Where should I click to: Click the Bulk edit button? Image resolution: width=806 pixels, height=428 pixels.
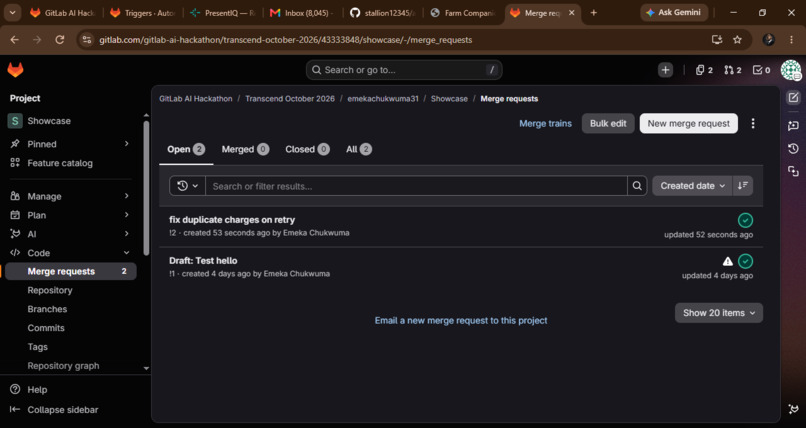(x=608, y=123)
